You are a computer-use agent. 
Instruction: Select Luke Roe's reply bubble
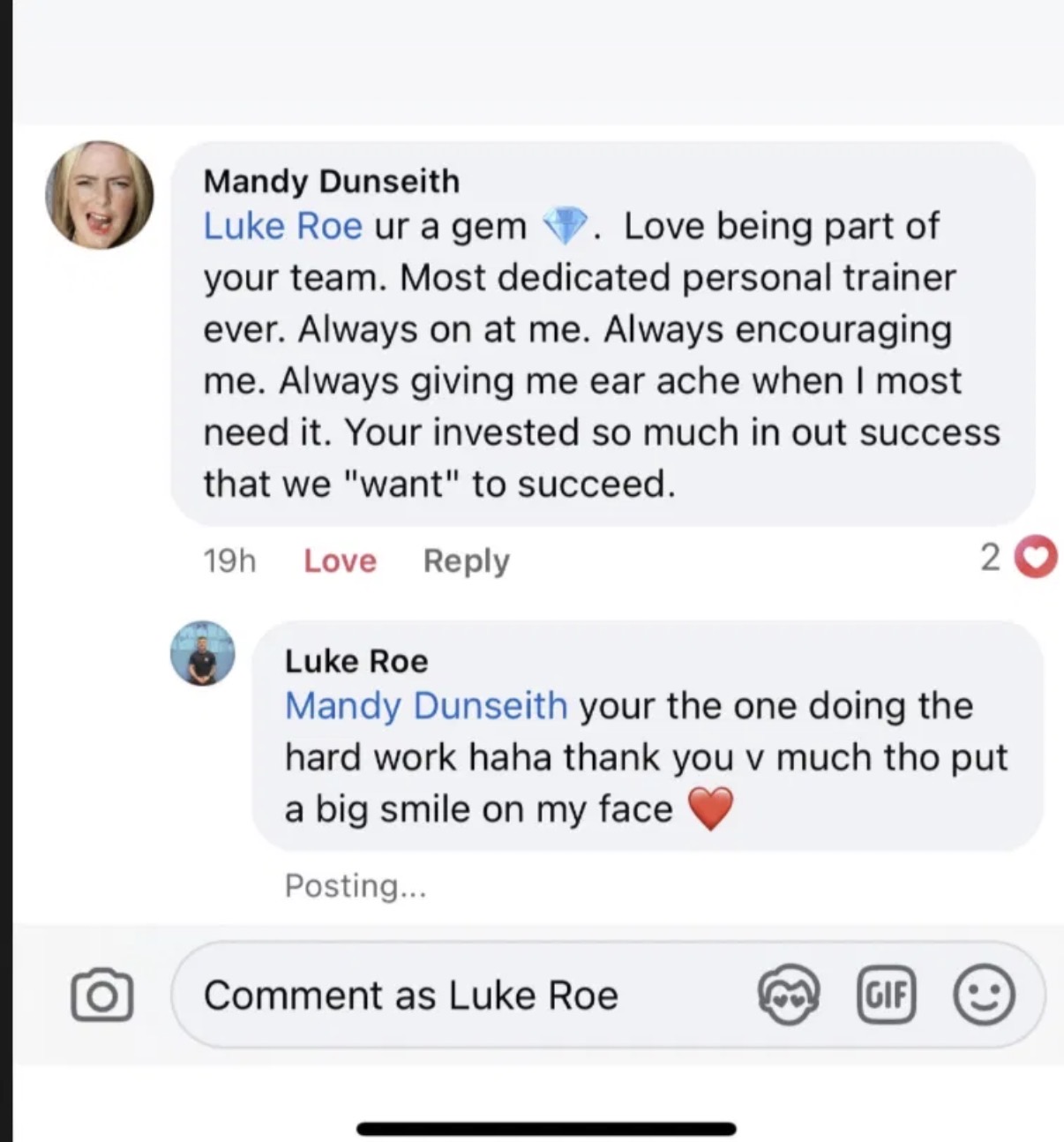648,736
